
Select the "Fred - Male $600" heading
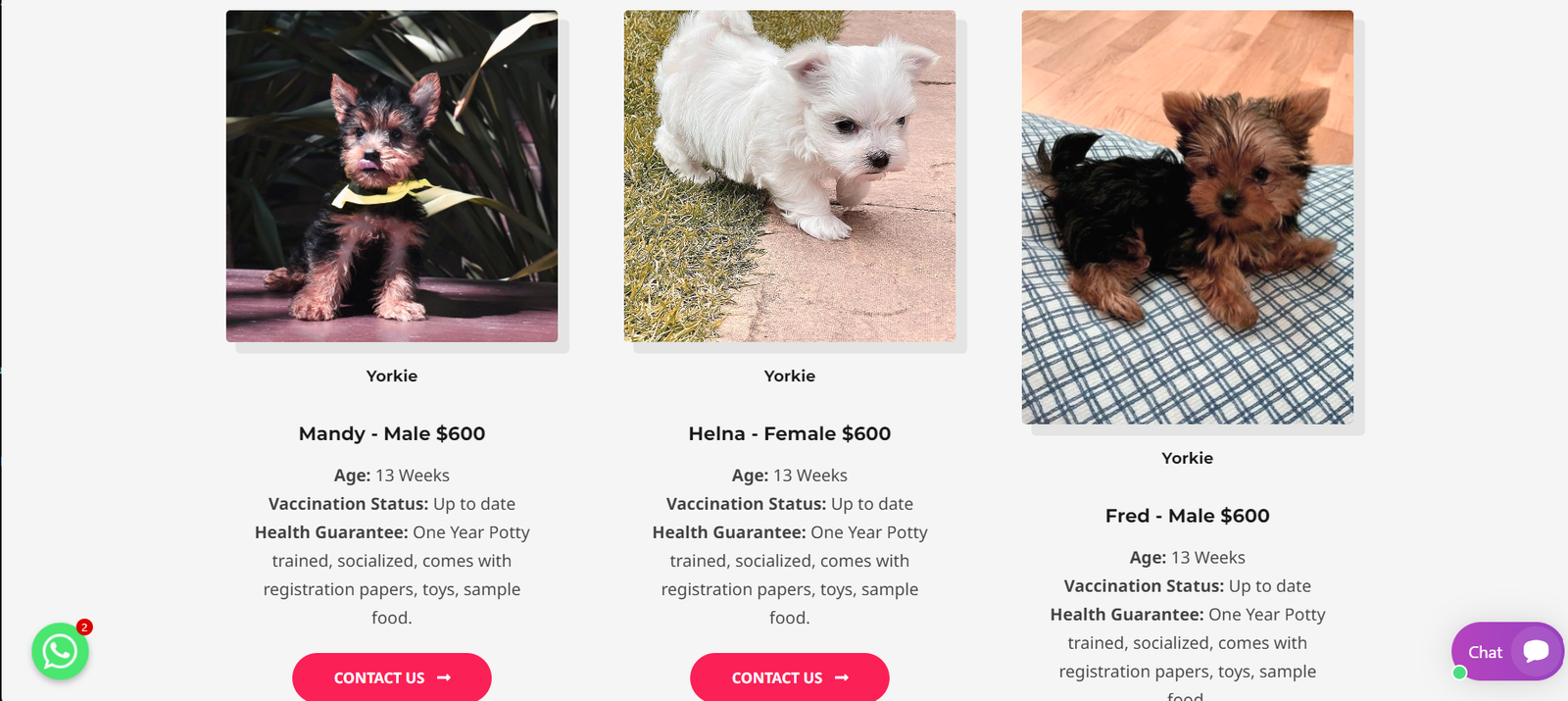[1188, 516]
